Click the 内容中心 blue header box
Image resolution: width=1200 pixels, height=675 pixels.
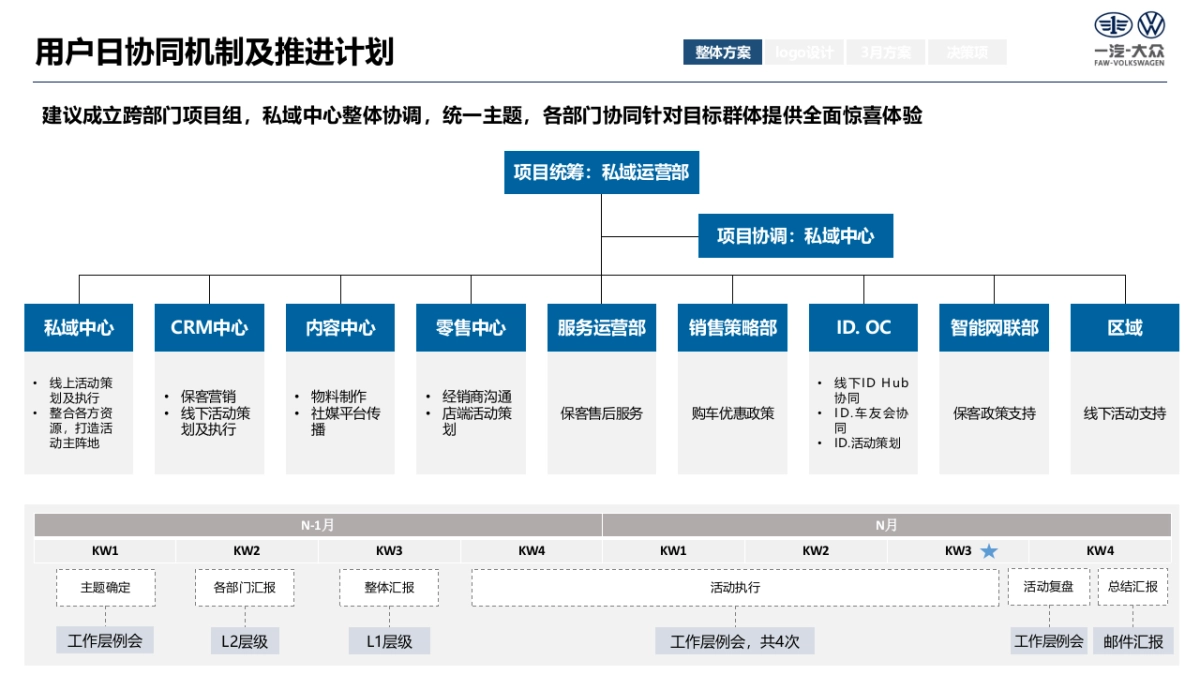pos(339,326)
